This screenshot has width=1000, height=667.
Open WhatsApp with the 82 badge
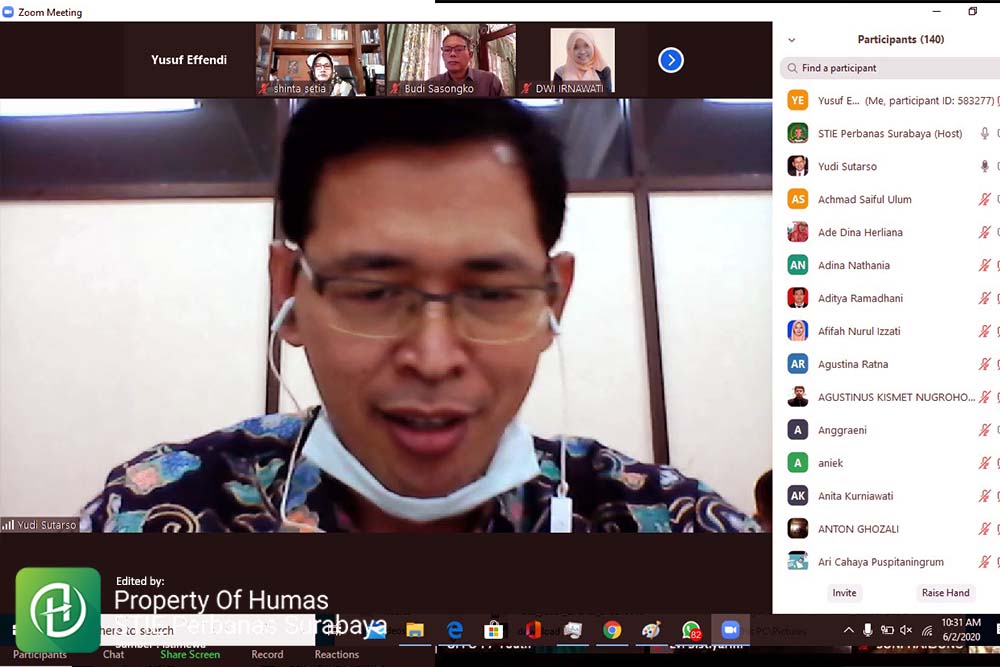coord(691,631)
